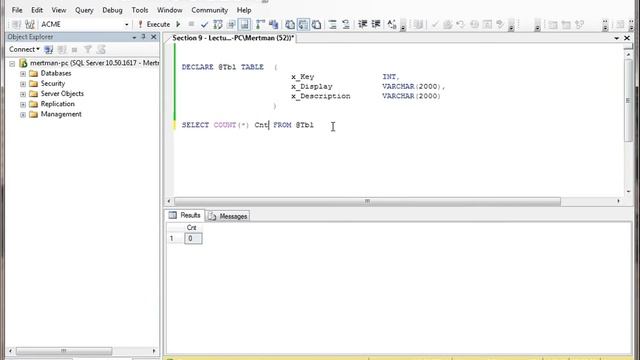This screenshot has width=640, height=360.
Task: Specify Values for Template Parameters icon
Action: click(x=391, y=24)
